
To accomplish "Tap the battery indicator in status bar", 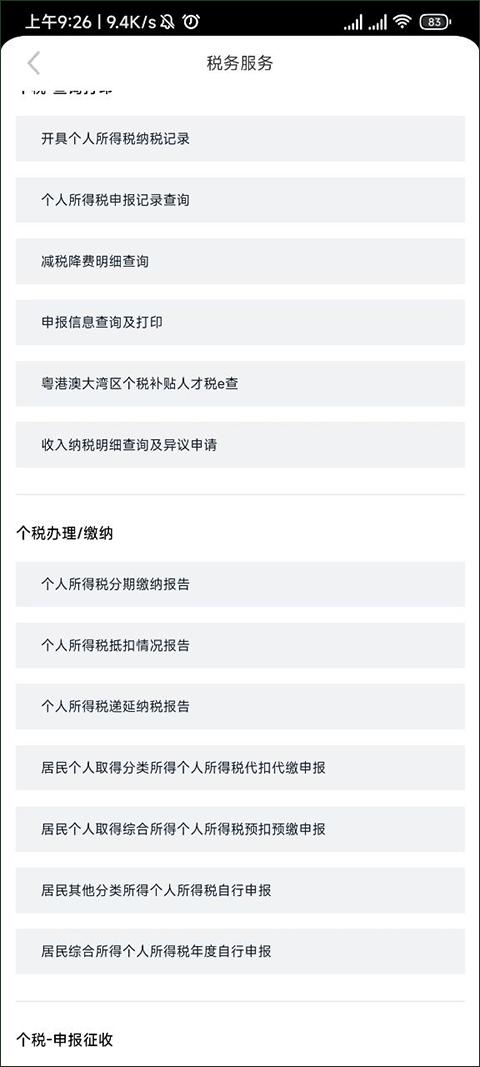I will tap(434, 22).
